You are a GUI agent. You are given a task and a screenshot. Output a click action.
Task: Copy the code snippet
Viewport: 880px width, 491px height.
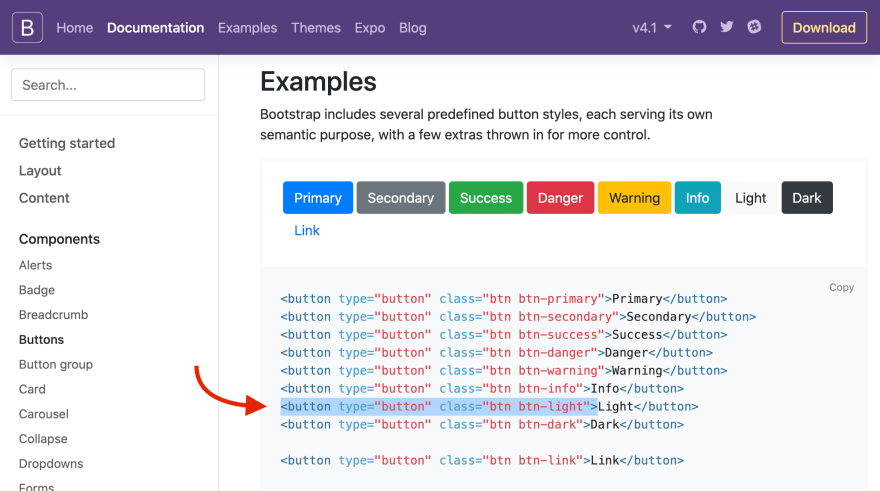841,287
